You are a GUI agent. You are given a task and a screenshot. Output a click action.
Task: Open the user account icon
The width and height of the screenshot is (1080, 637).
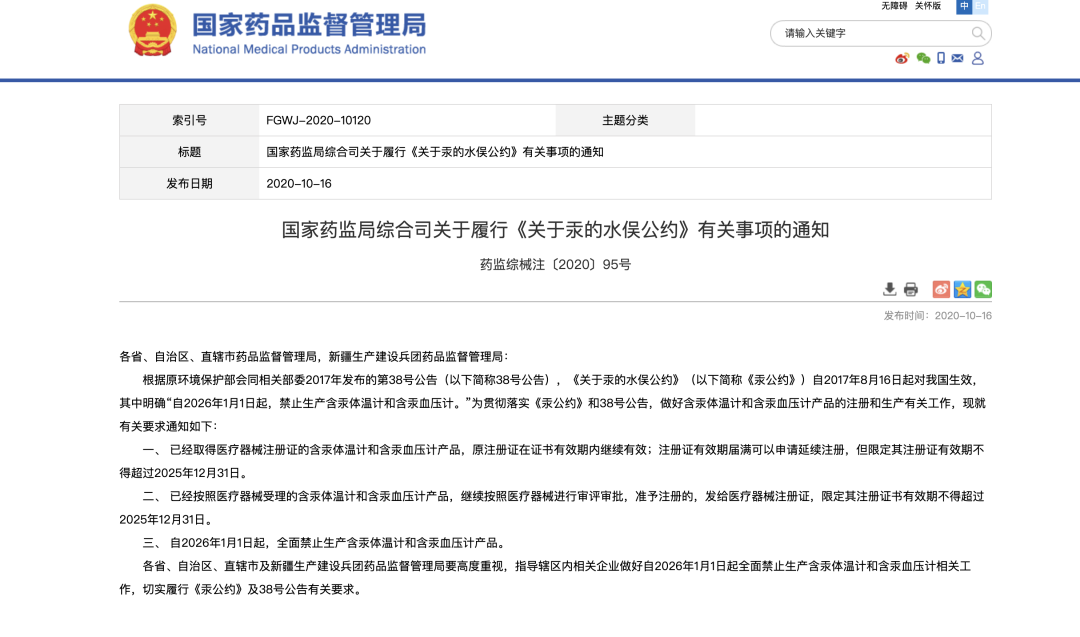coord(978,59)
